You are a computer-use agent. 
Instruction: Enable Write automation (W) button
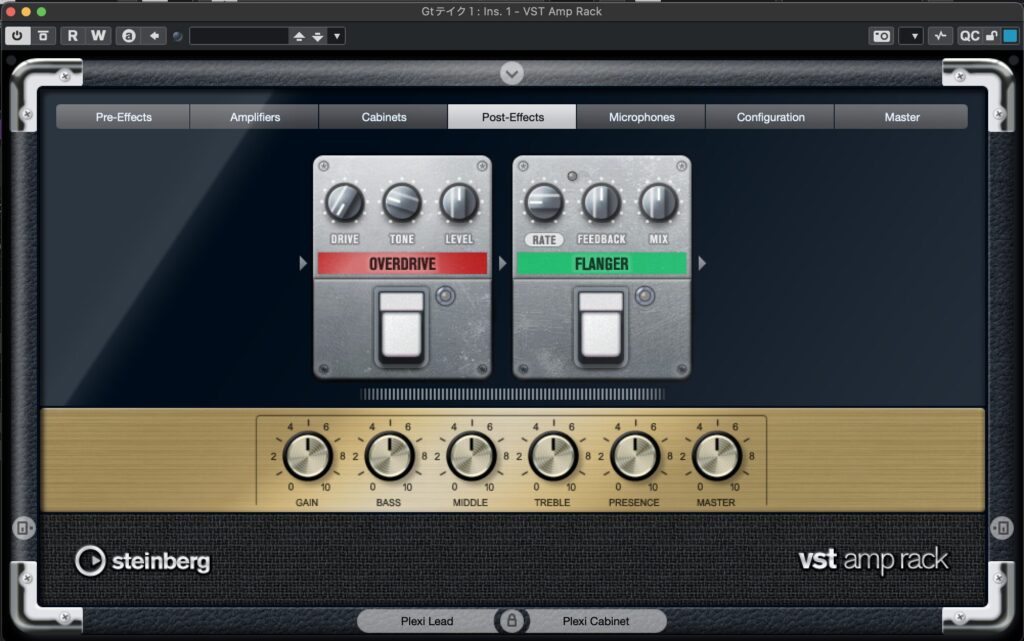(x=98, y=36)
